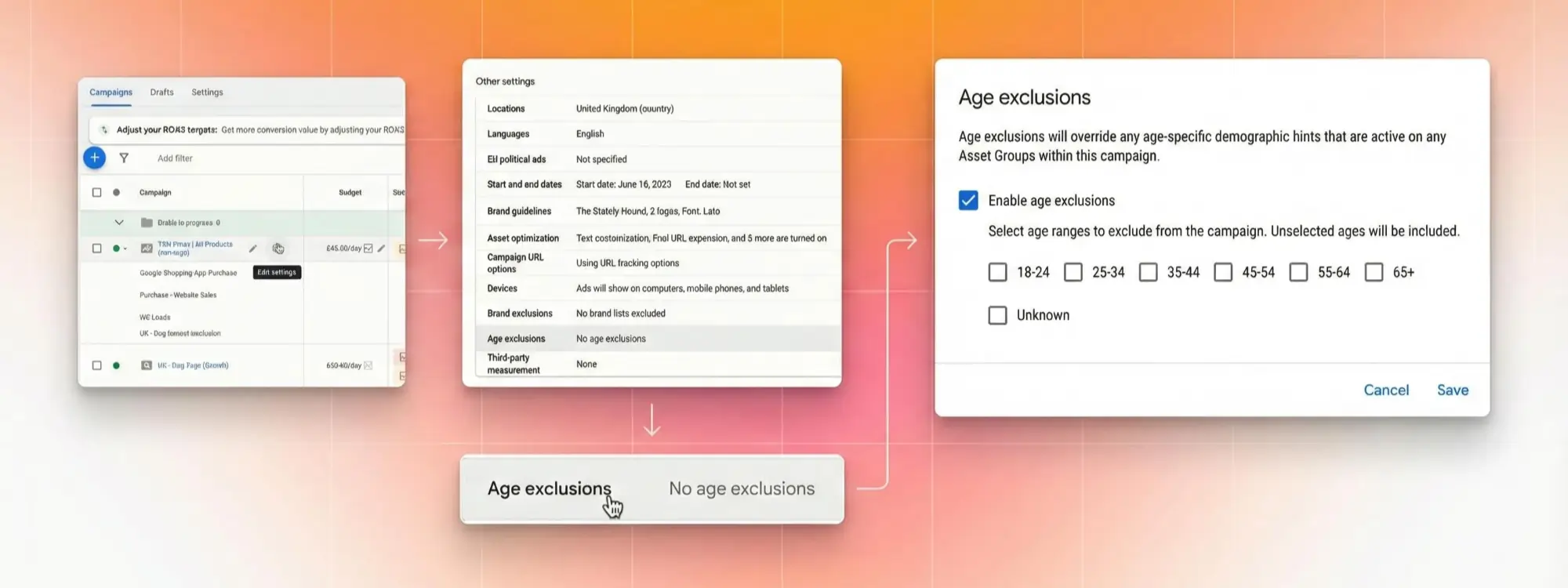Click the enlarged Age exclusions callout
This screenshot has height=588, width=1568.
[652, 488]
